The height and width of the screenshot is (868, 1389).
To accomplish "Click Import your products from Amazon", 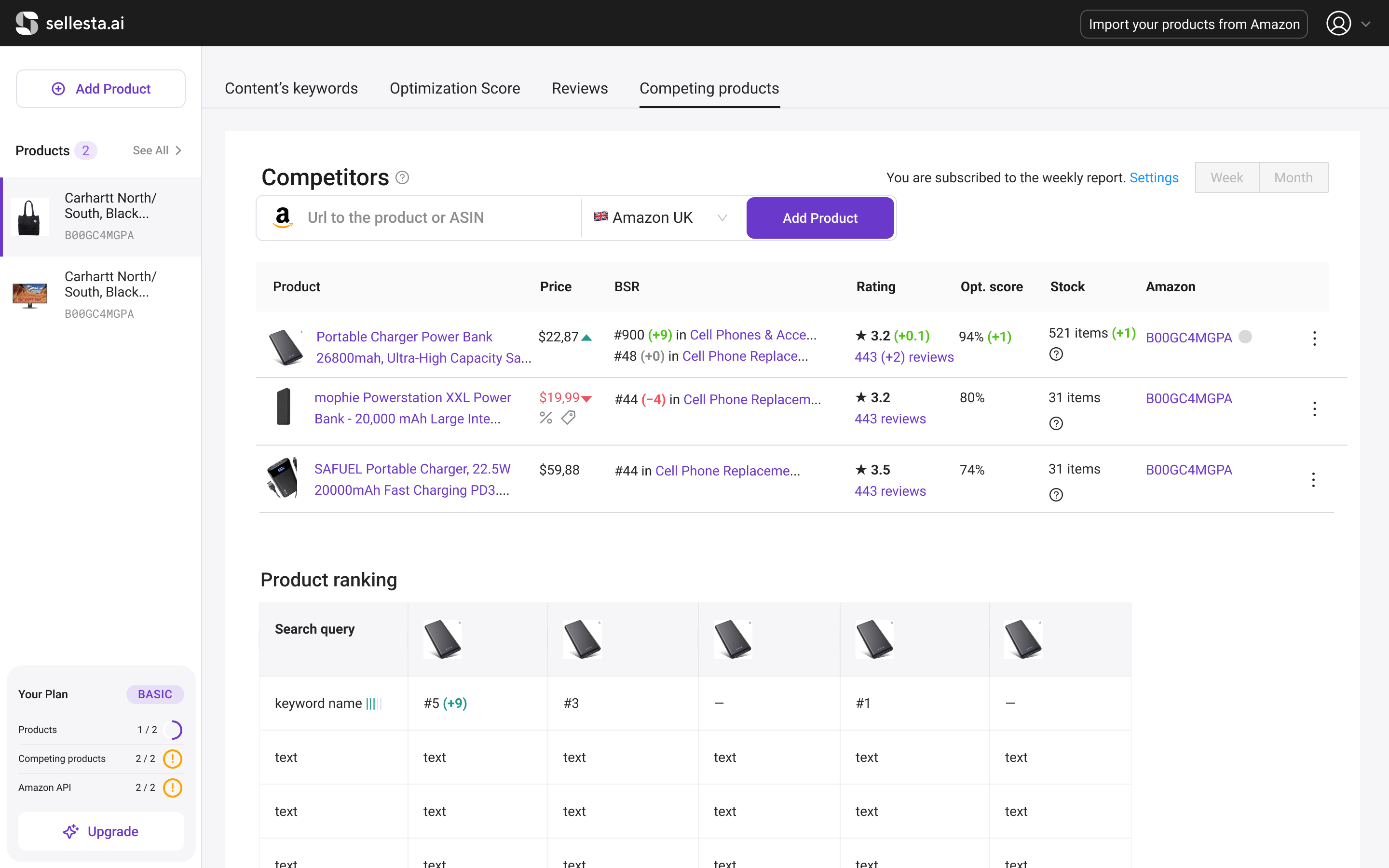I will click(1194, 24).
